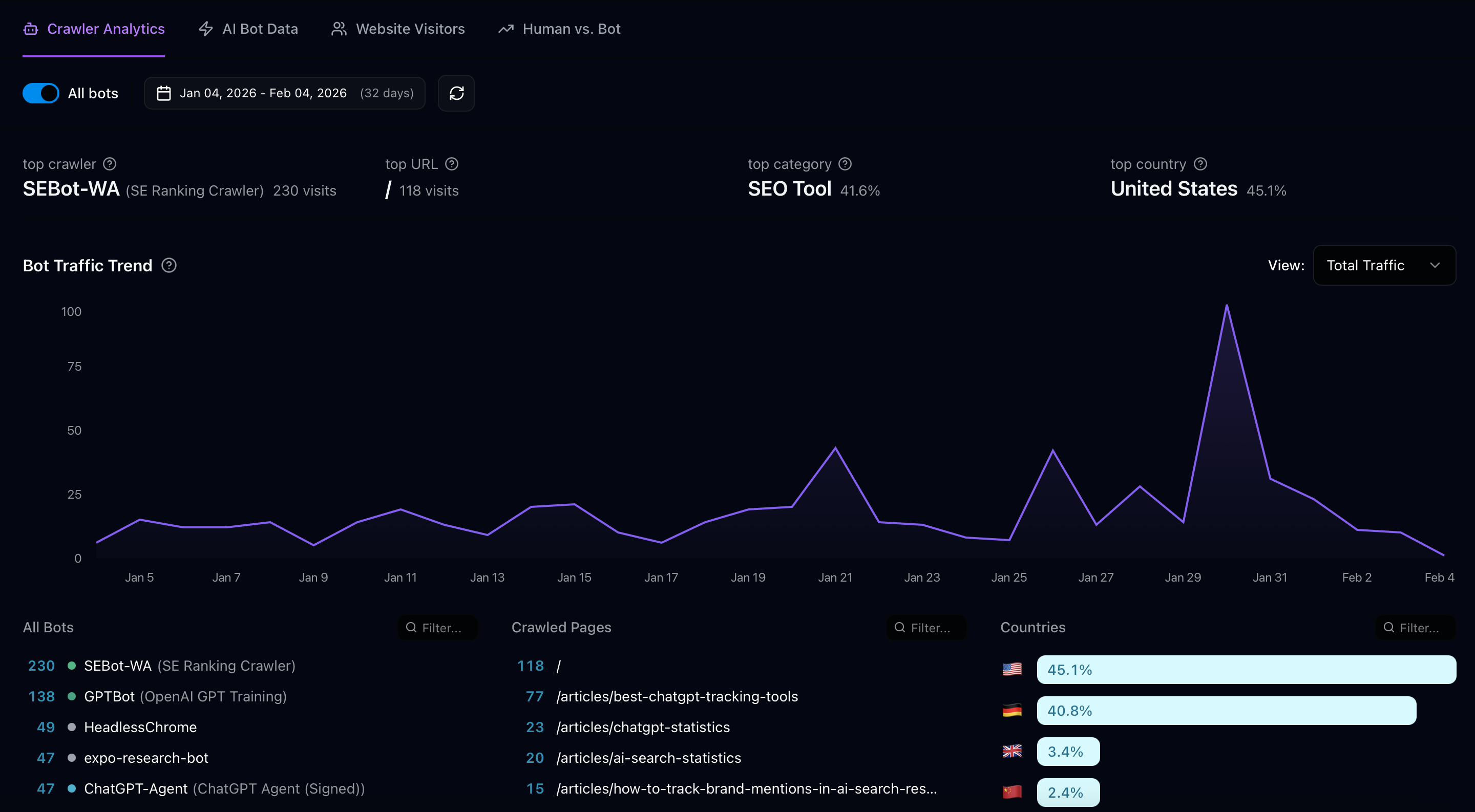The image size is (1475, 812).
Task: Click the Filter field above Crawled Pages
Action: coord(926,627)
